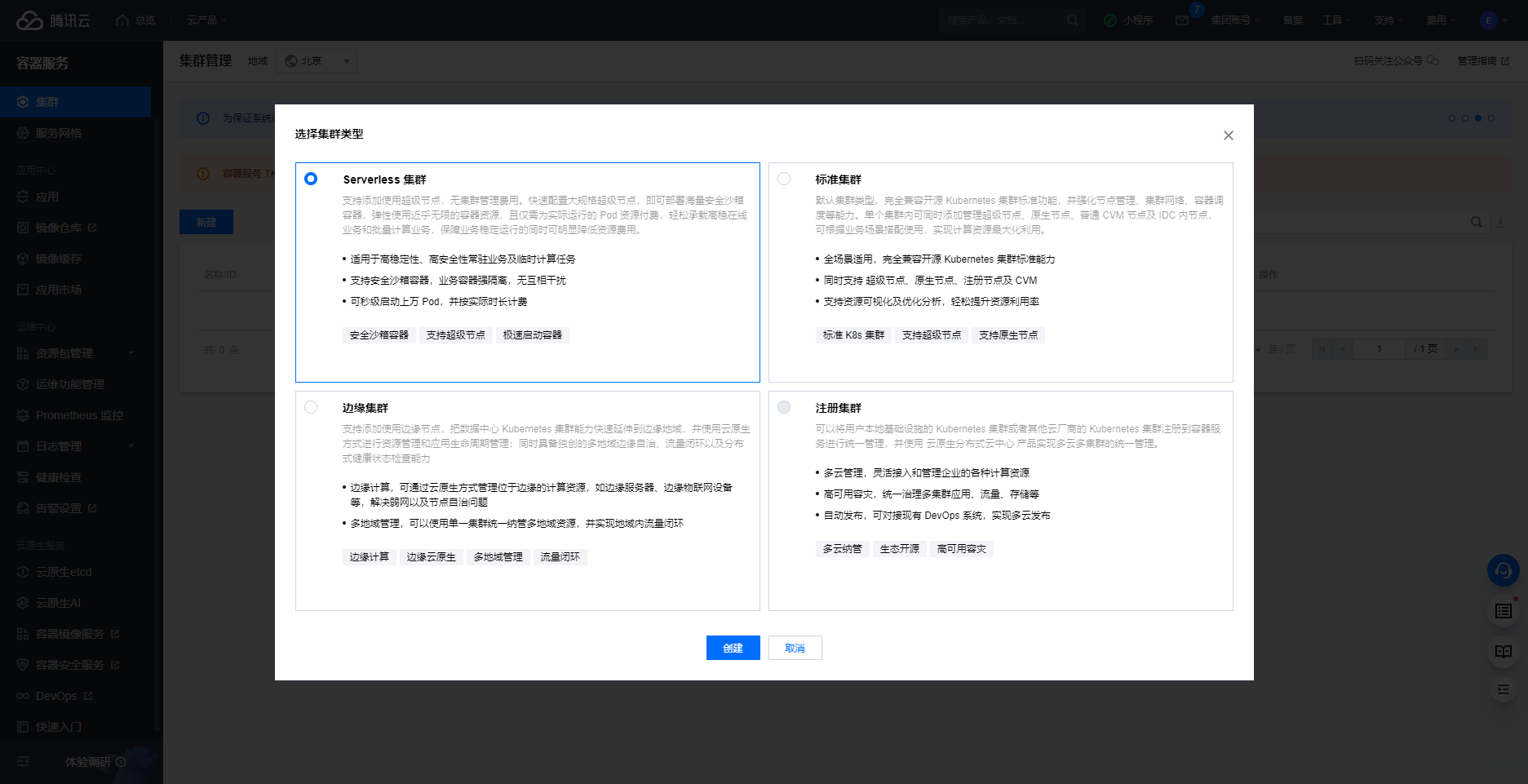Select the 标准集群 radio option
This screenshot has height=784, width=1528.
click(784, 179)
